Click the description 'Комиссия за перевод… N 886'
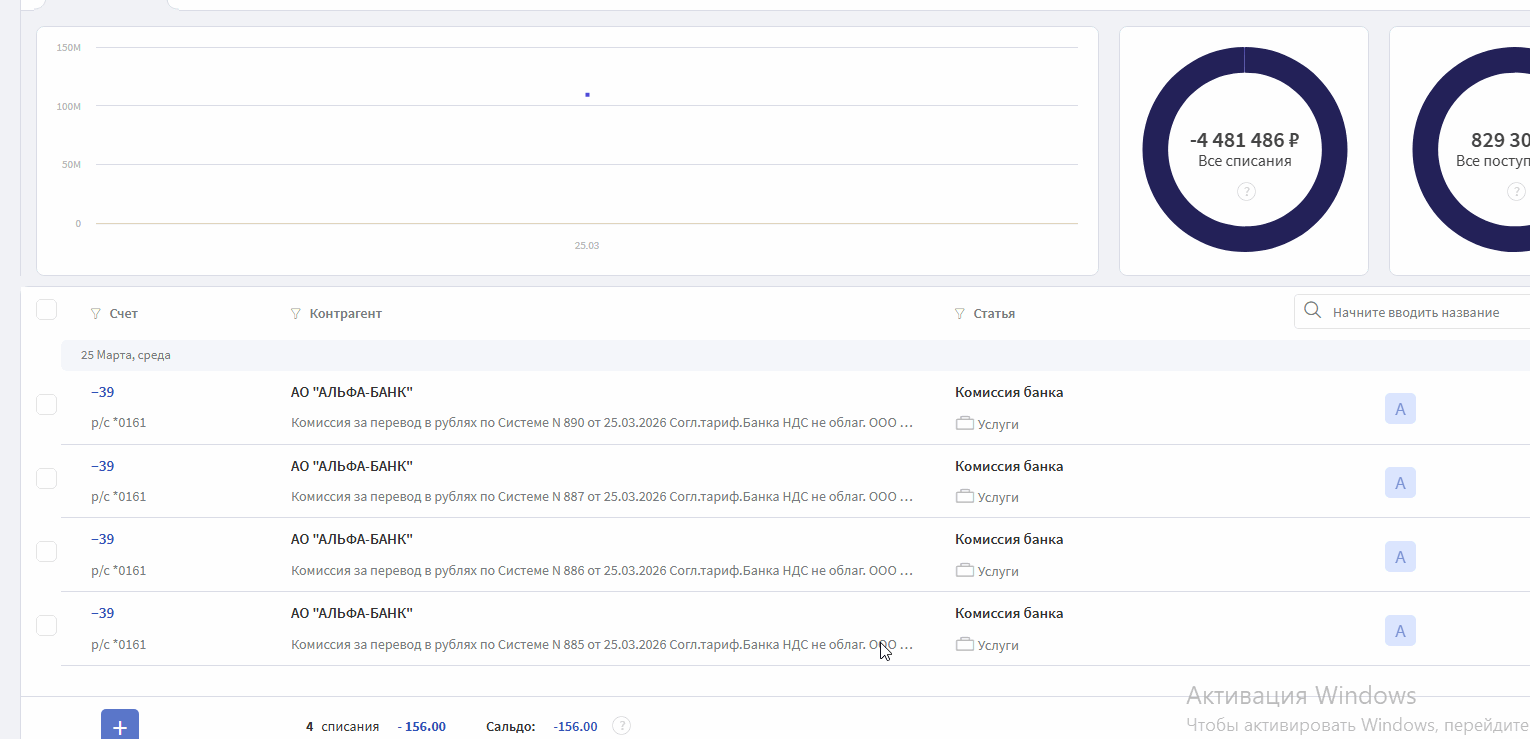Screen dimensions: 1530x739 click(x=602, y=571)
